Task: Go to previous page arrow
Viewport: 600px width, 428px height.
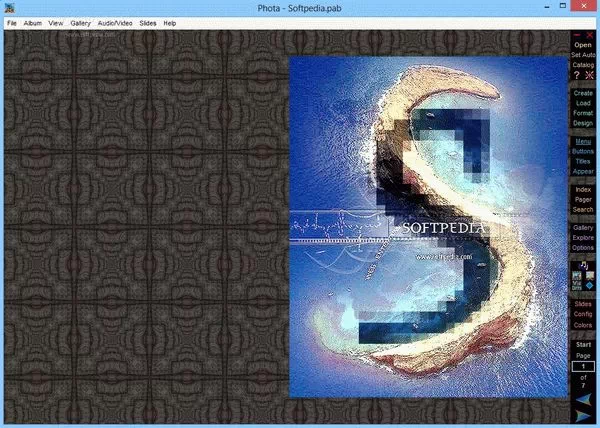Action: [x=583, y=398]
